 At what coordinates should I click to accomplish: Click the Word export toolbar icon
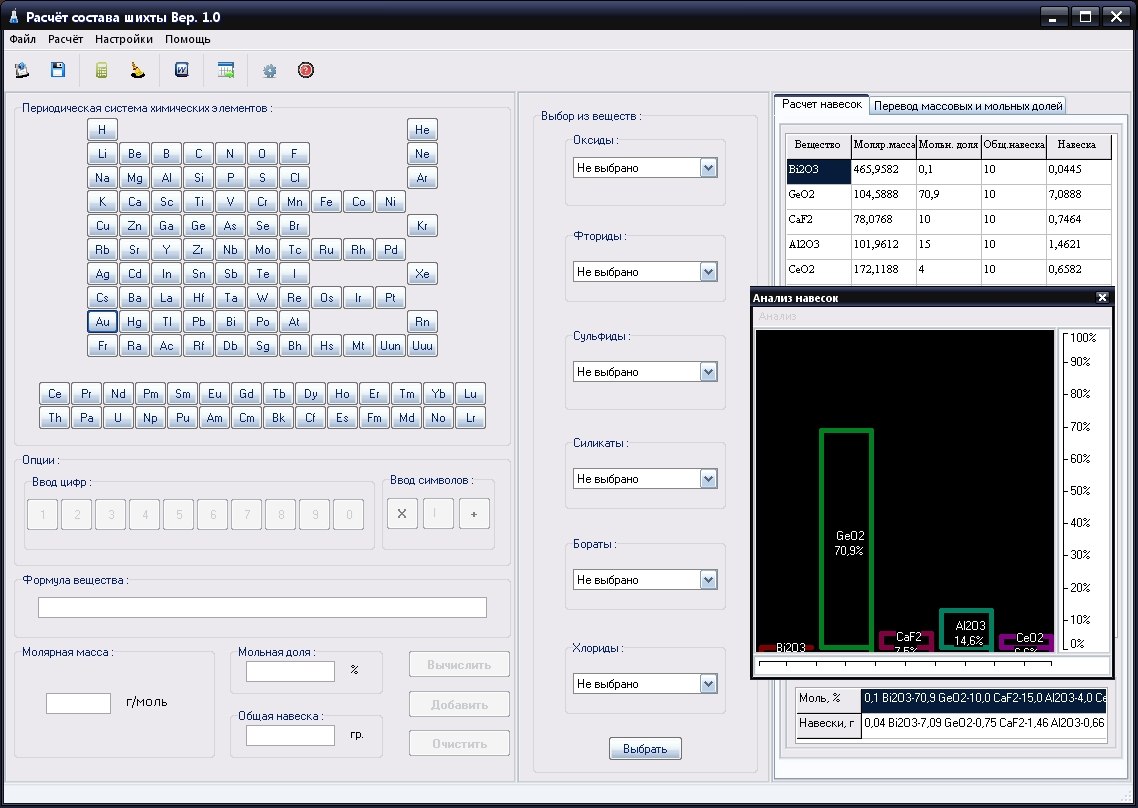click(182, 70)
